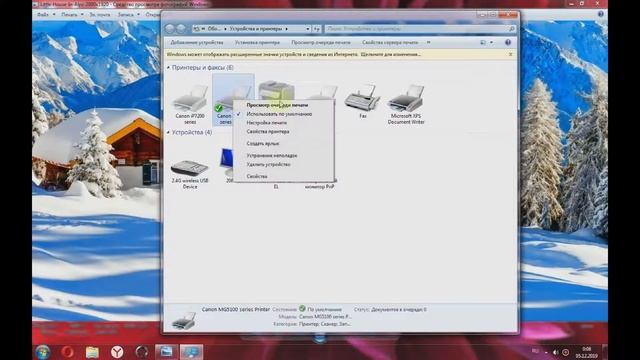The height and width of the screenshot is (360, 640).
Task: Select the monitor device icon under Устройства
Action: coord(227,162)
